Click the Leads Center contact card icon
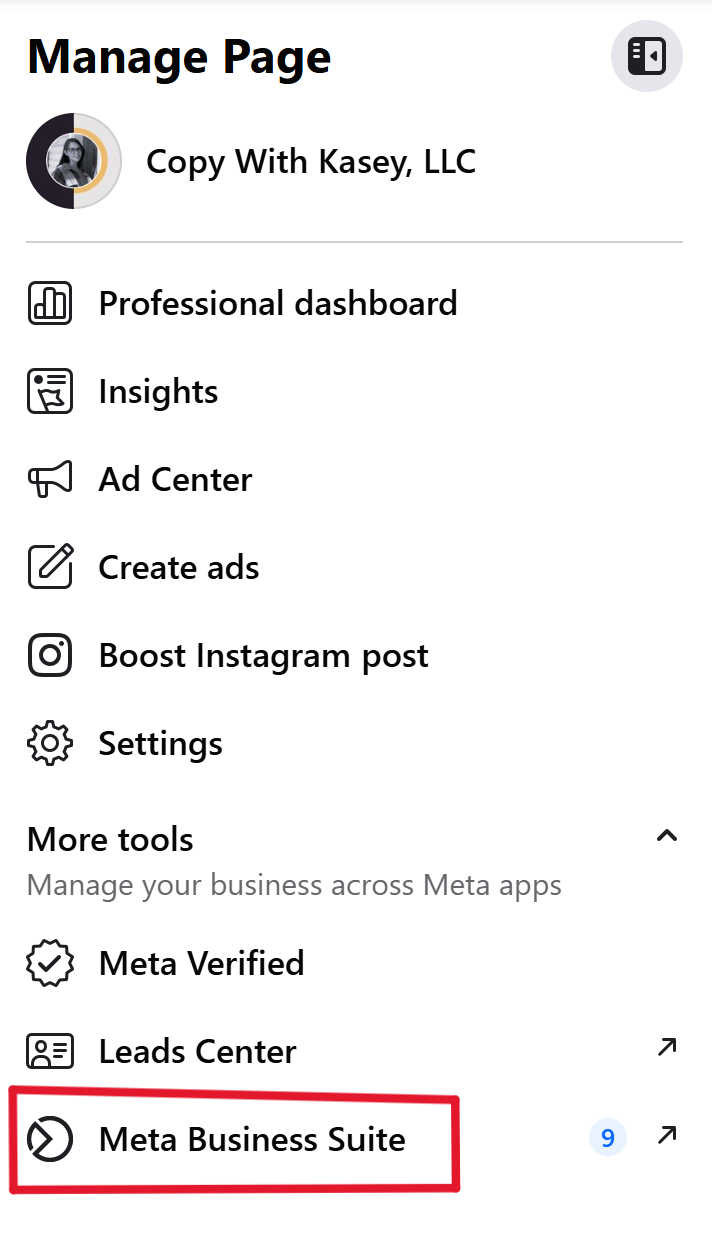The image size is (712, 1236). click(50, 1052)
